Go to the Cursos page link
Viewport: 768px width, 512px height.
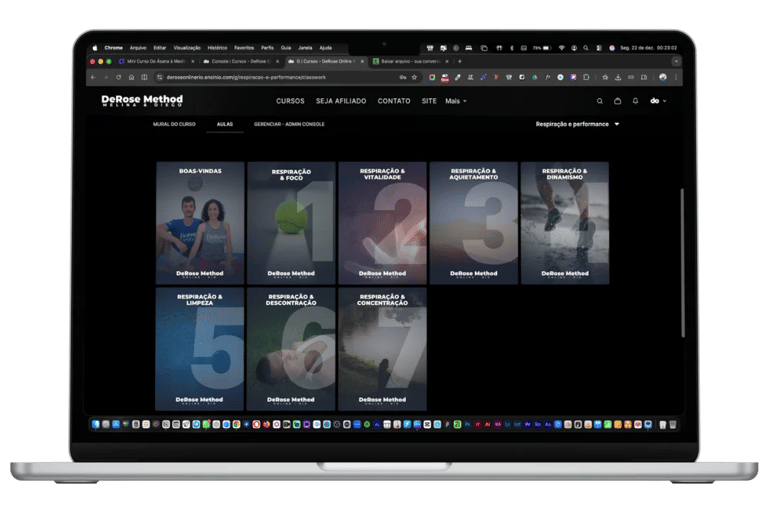(290, 101)
